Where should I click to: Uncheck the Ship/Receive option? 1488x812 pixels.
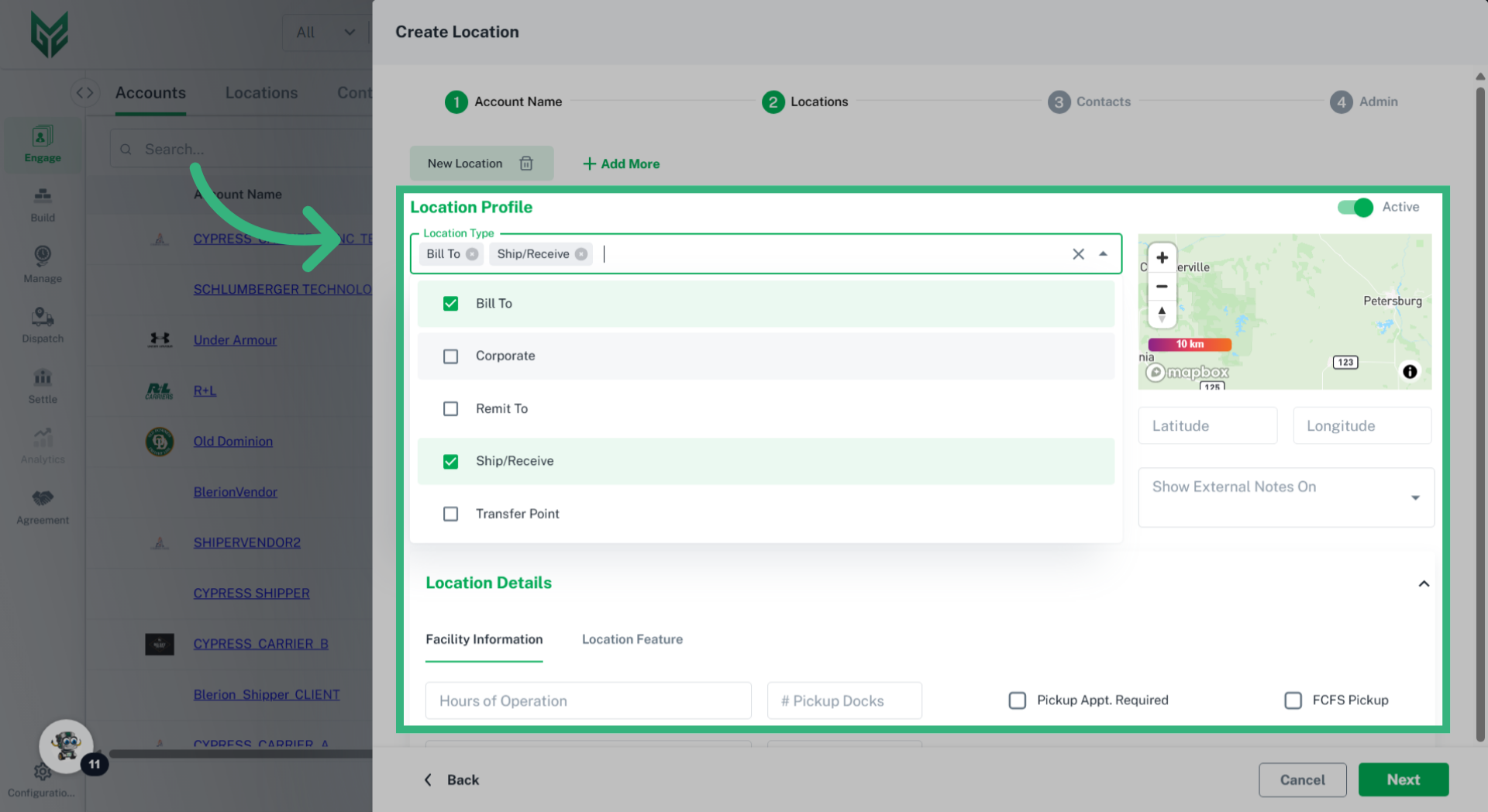(x=450, y=462)
